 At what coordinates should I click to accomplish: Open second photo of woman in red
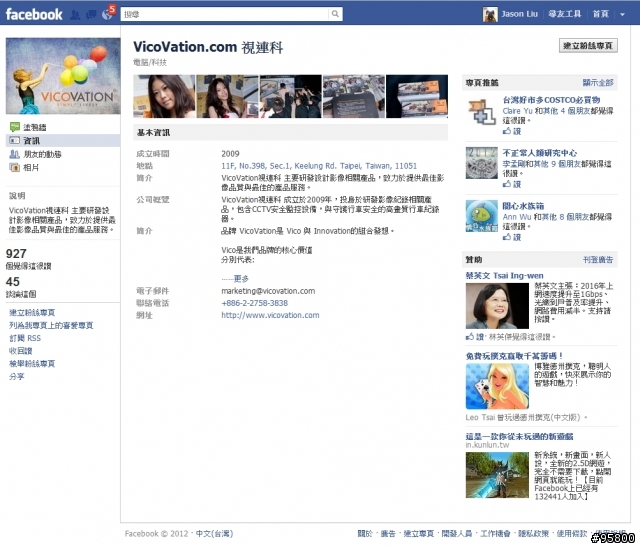point(227,96)
